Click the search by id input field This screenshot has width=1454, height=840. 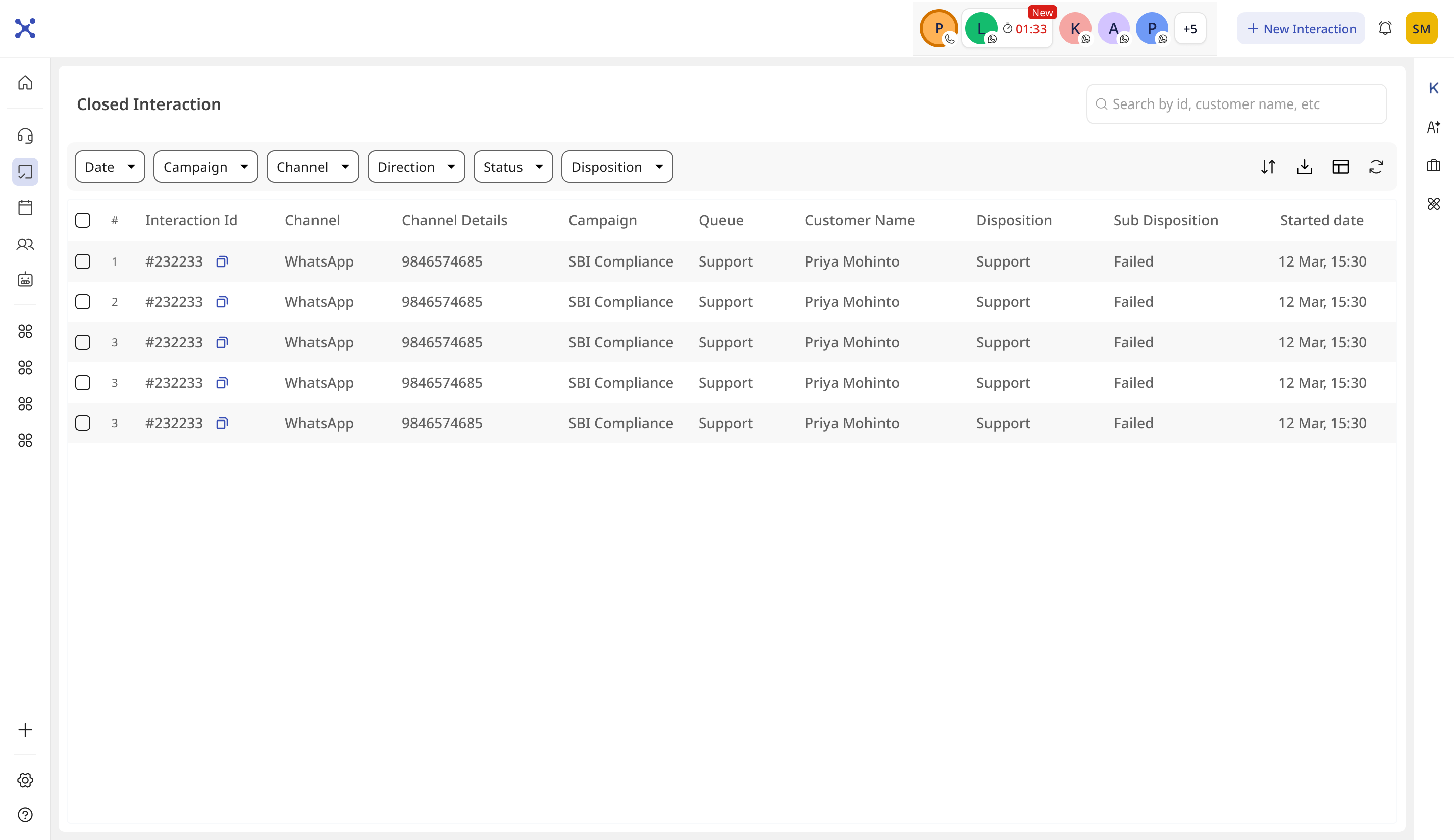1236,104
